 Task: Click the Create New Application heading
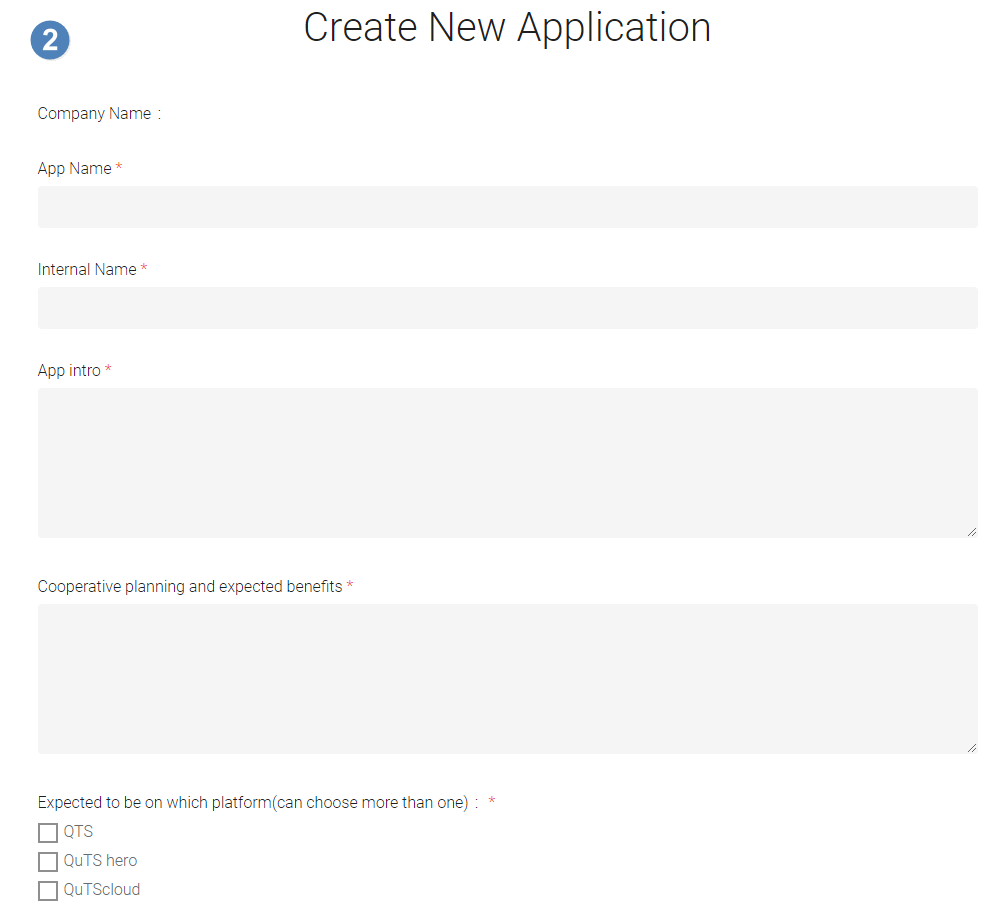(507, 28)
